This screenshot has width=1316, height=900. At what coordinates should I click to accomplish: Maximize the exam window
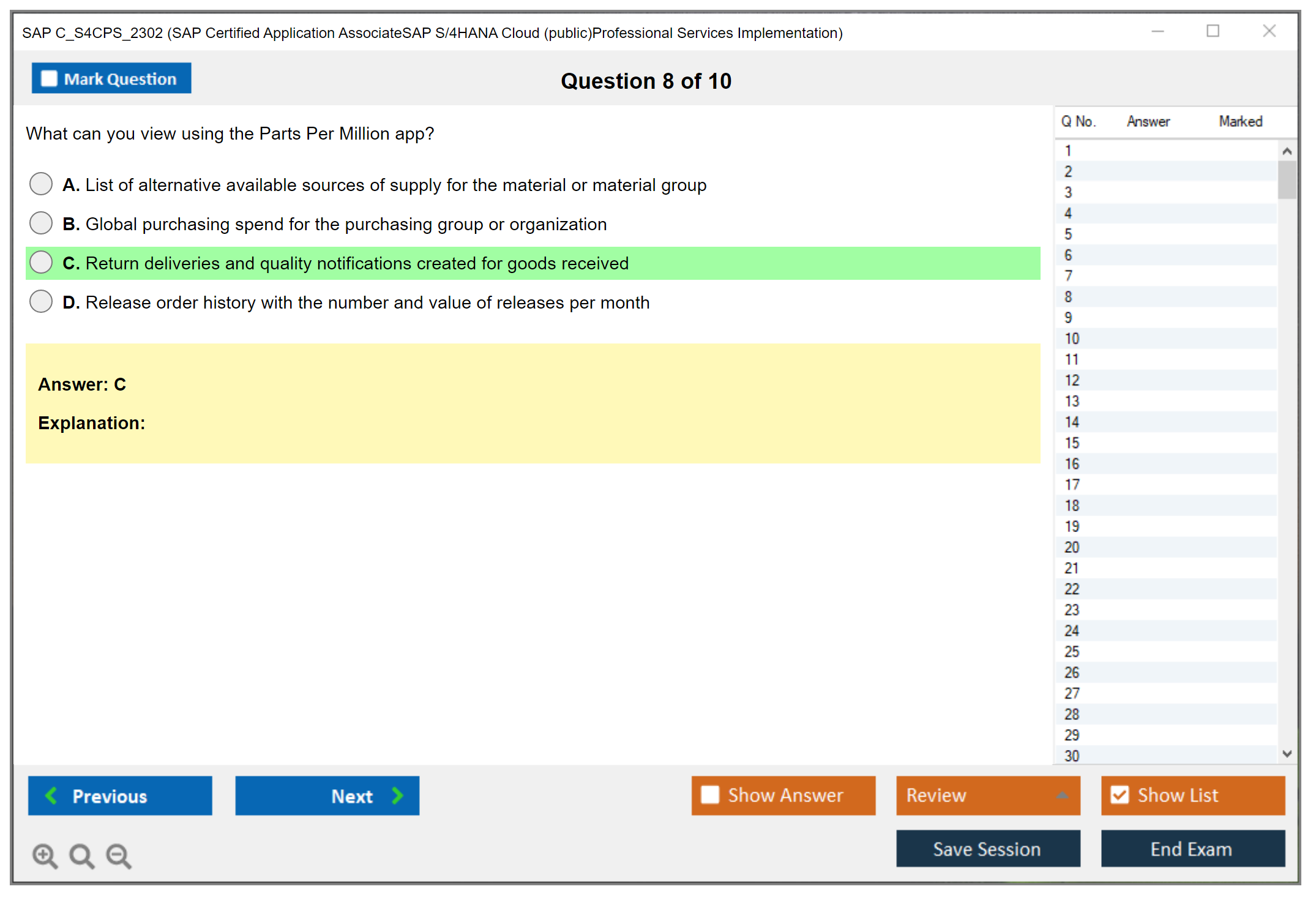tap(1213, 31)
